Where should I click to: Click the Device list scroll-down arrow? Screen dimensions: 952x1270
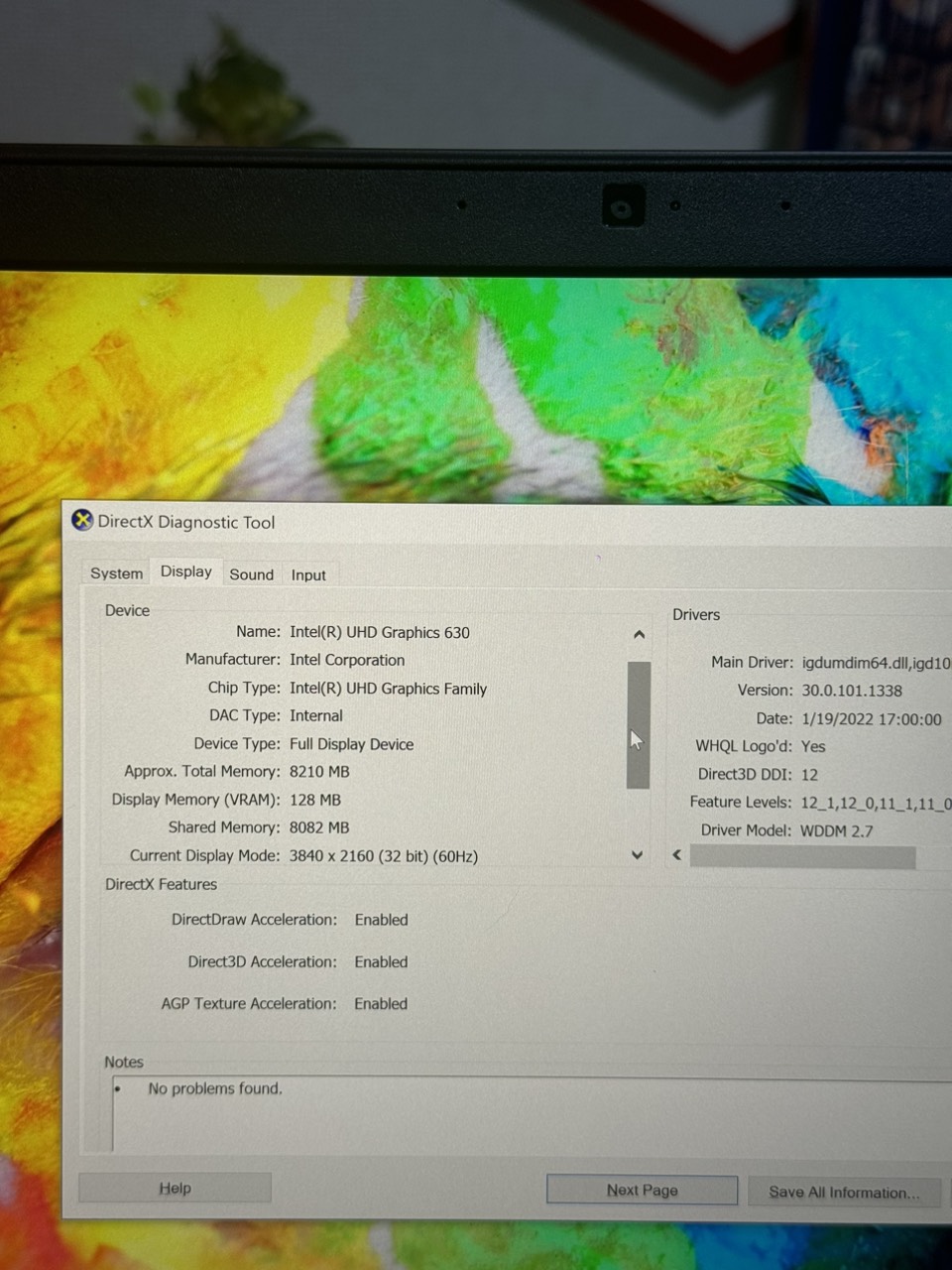click(x=637, y=854)
